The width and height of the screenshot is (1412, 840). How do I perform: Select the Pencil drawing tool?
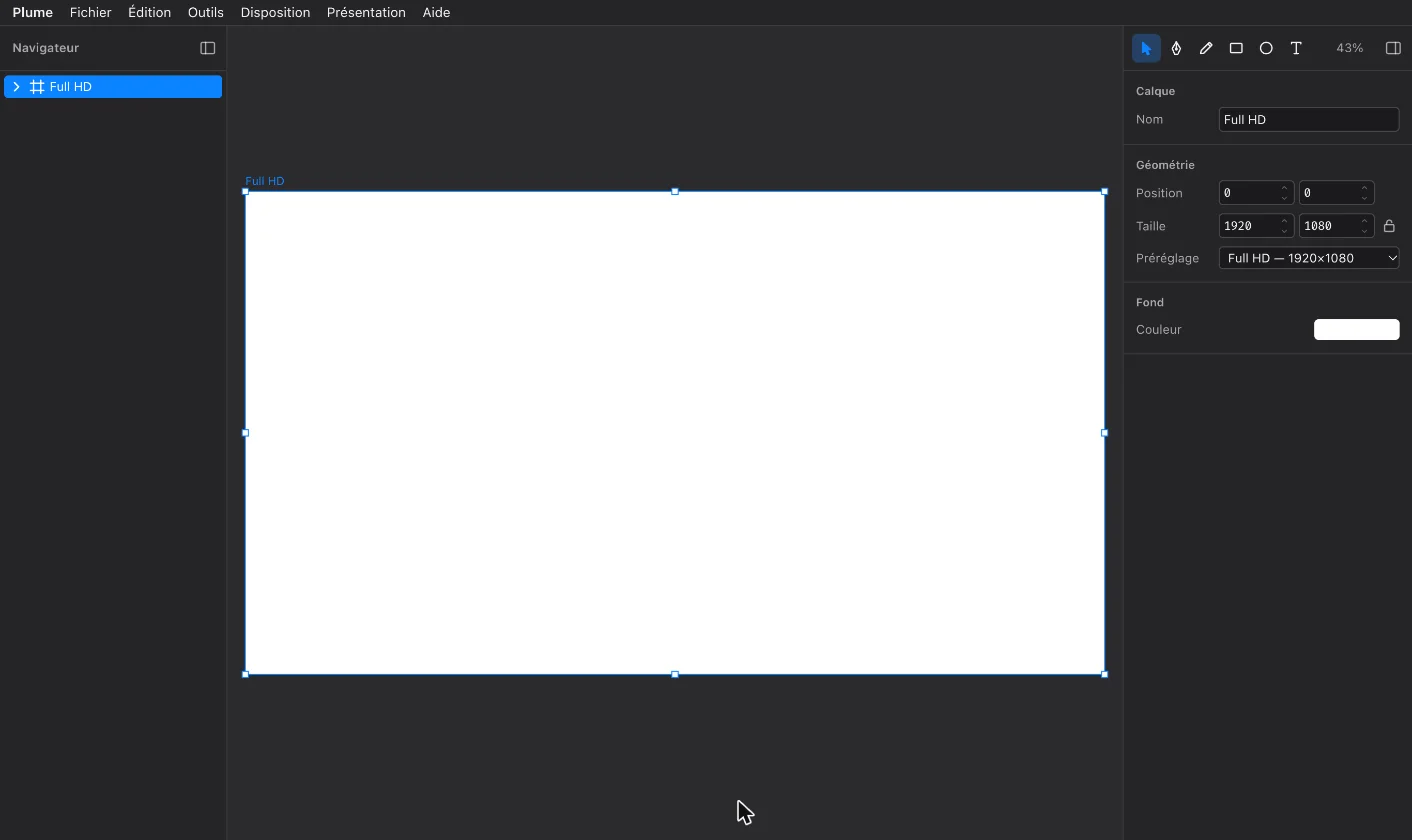click(x=1206, y=48)
